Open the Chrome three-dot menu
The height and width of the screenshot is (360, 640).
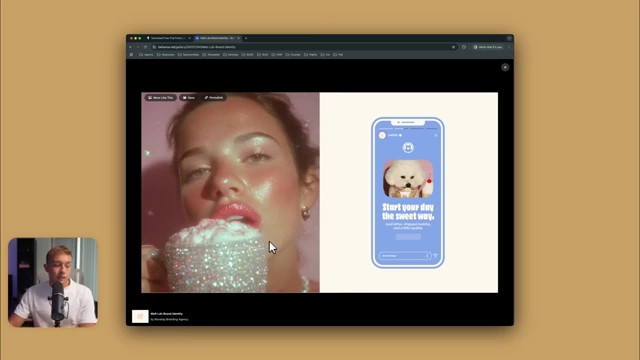pos(509,47)
